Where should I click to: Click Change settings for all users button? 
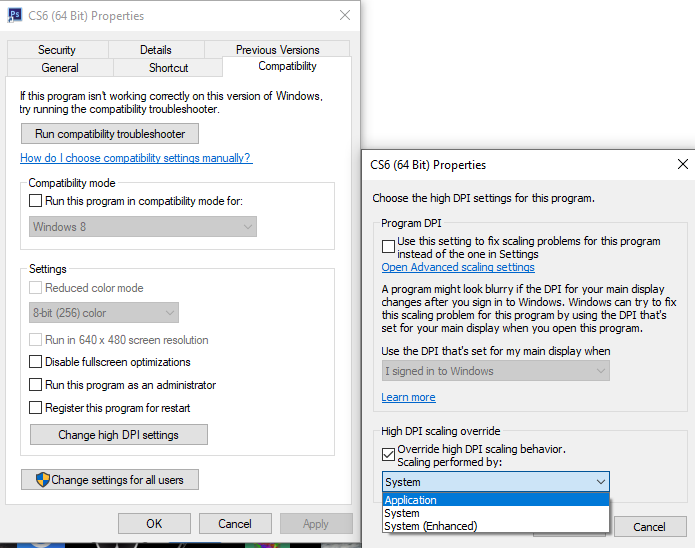coord(110,480)
